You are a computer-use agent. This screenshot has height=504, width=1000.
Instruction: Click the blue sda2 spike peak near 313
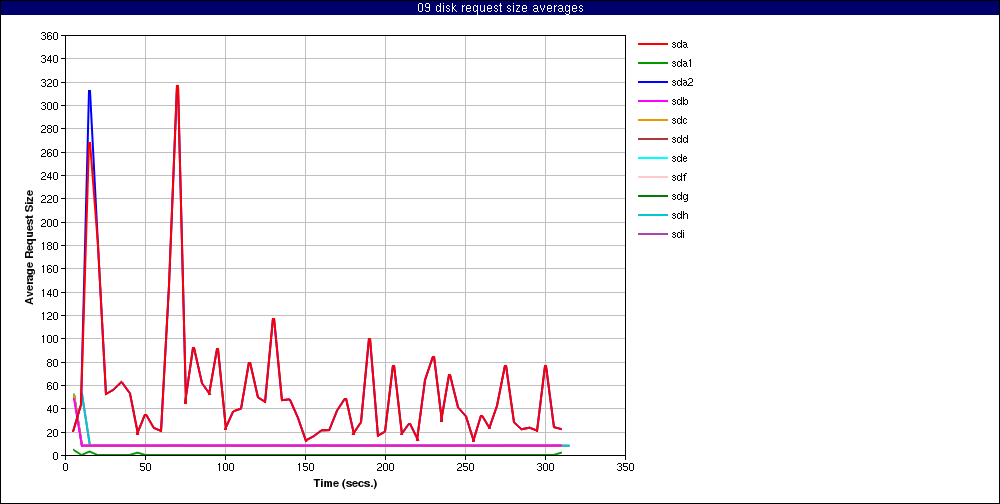89,91
